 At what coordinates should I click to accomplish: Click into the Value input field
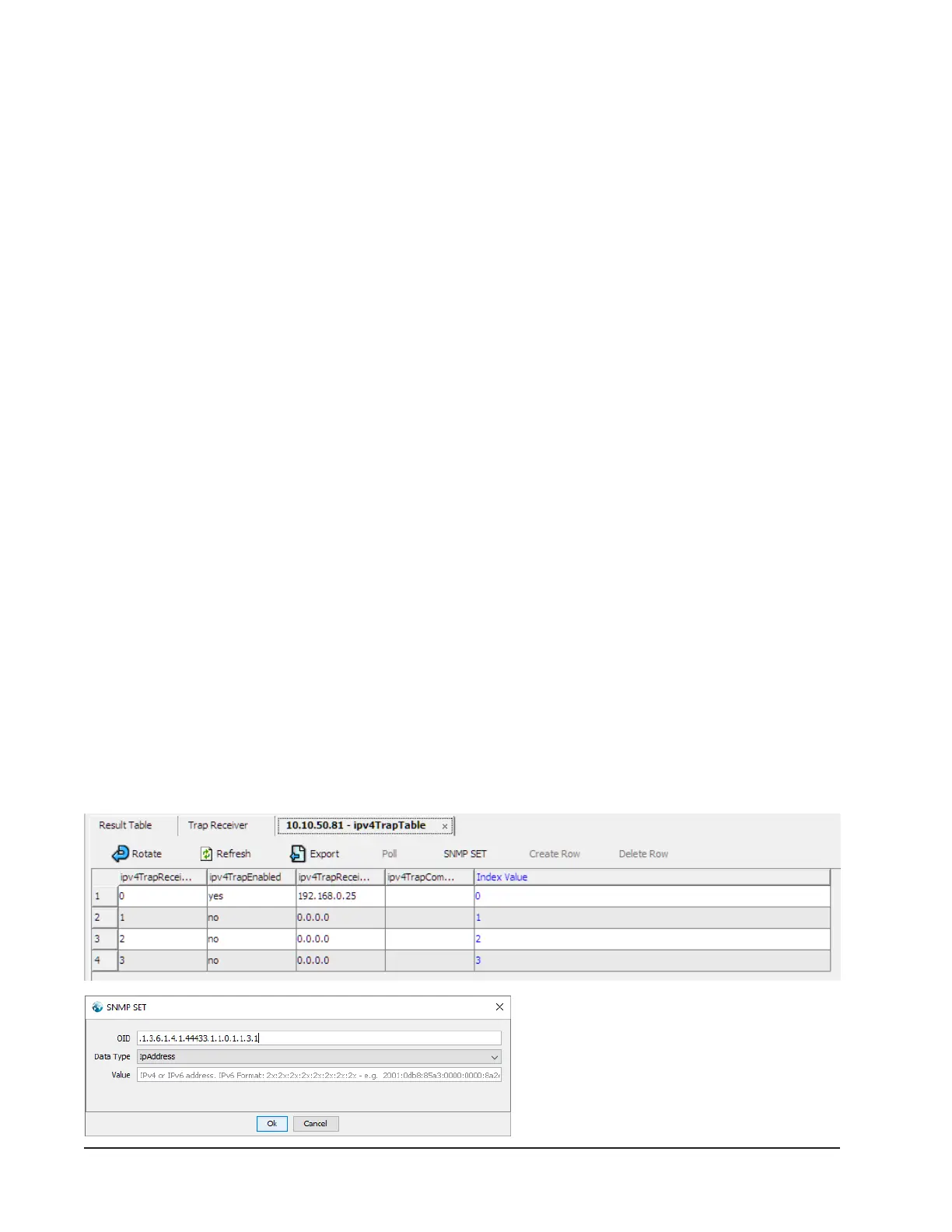point(319,1075)
